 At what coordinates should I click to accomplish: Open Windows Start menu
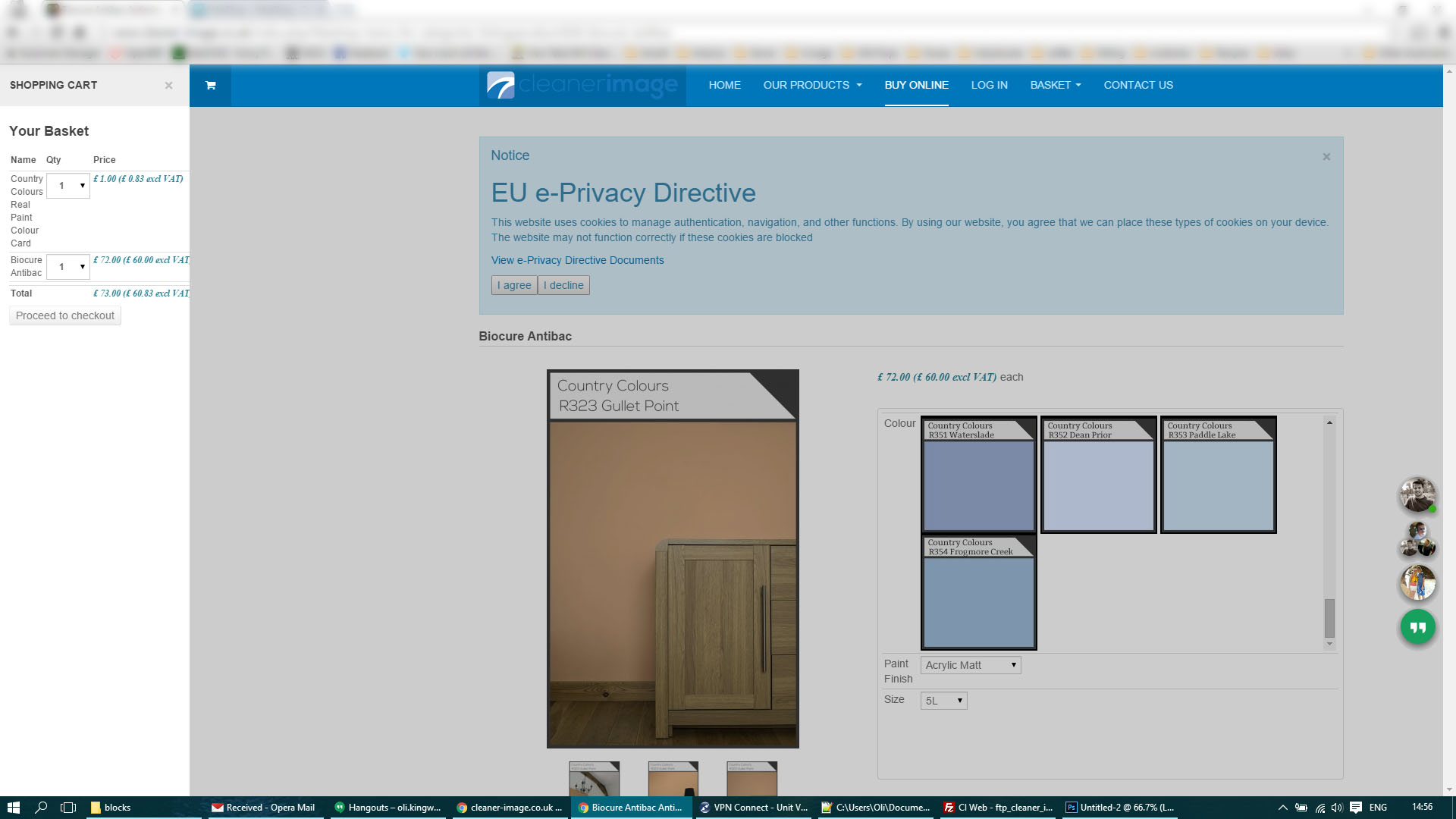click(x=13, y=808)
